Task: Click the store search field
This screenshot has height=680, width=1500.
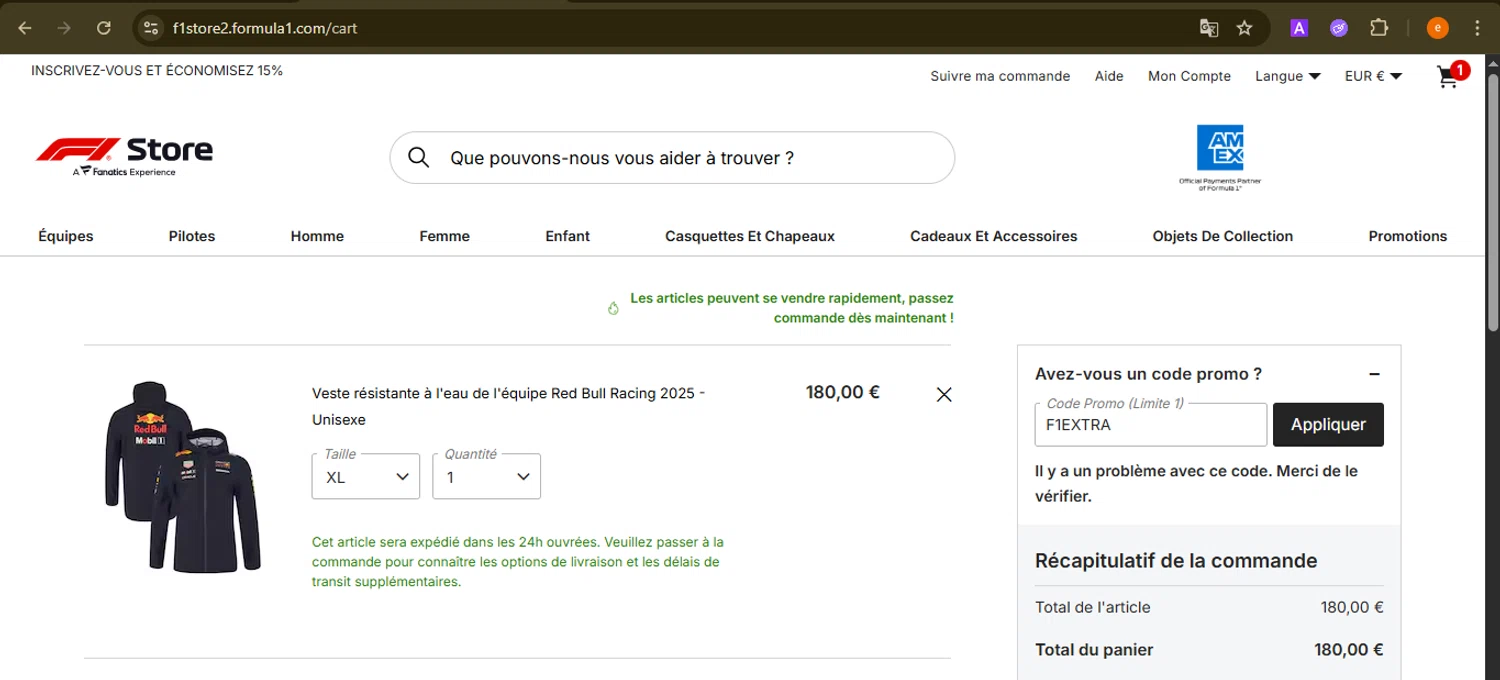Action: [672, 158]
